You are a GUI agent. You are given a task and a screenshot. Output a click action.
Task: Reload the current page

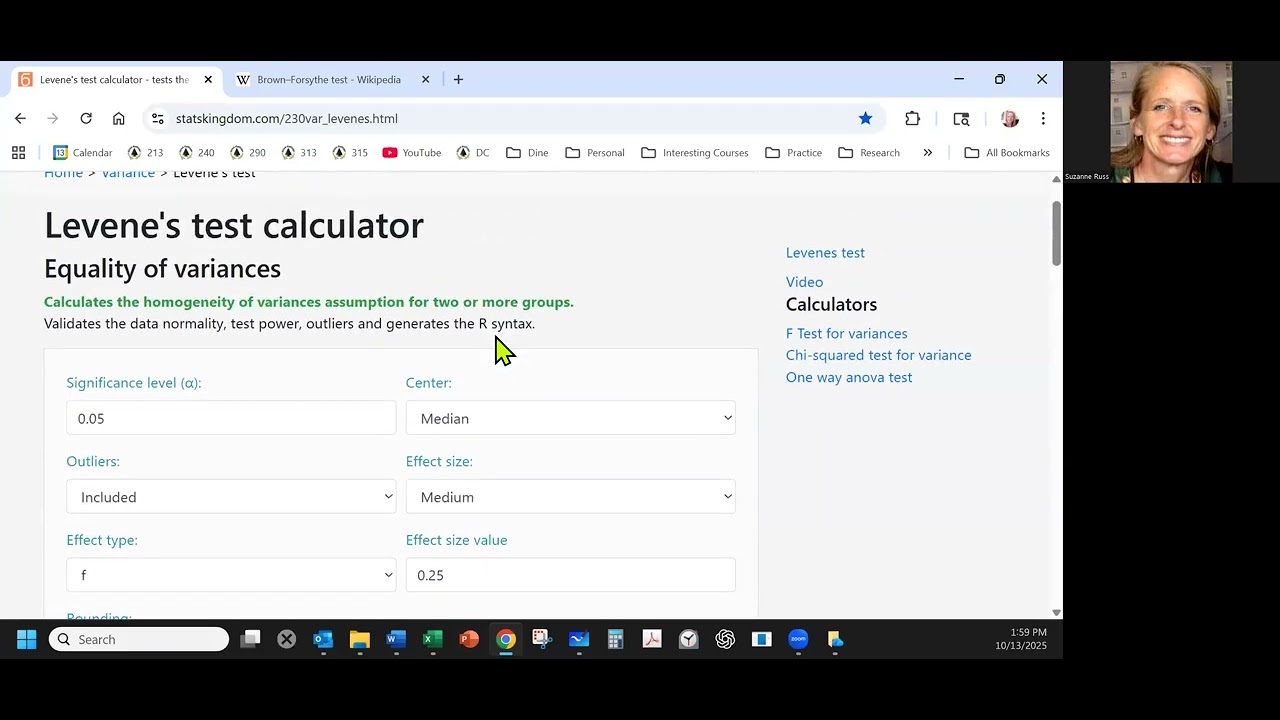tap(86, 118)
